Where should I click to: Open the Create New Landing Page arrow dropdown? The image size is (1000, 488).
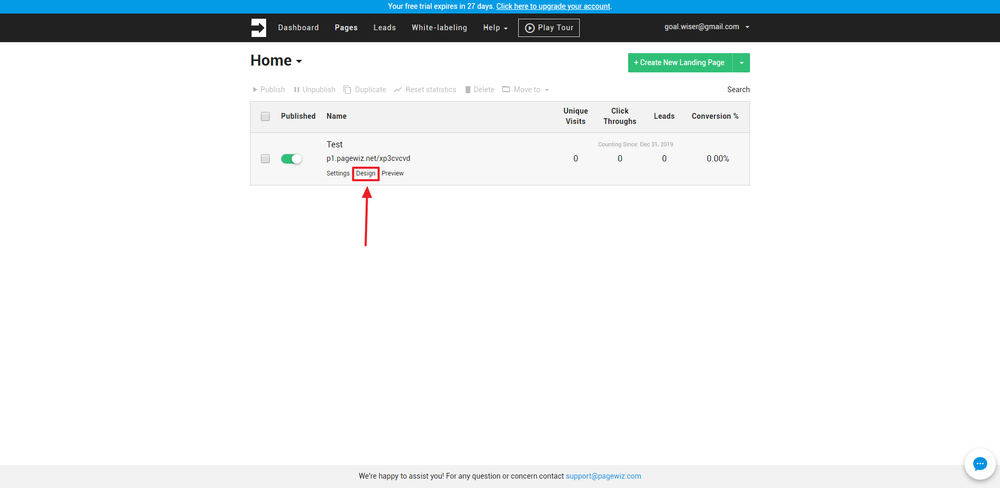coord(741,63)
